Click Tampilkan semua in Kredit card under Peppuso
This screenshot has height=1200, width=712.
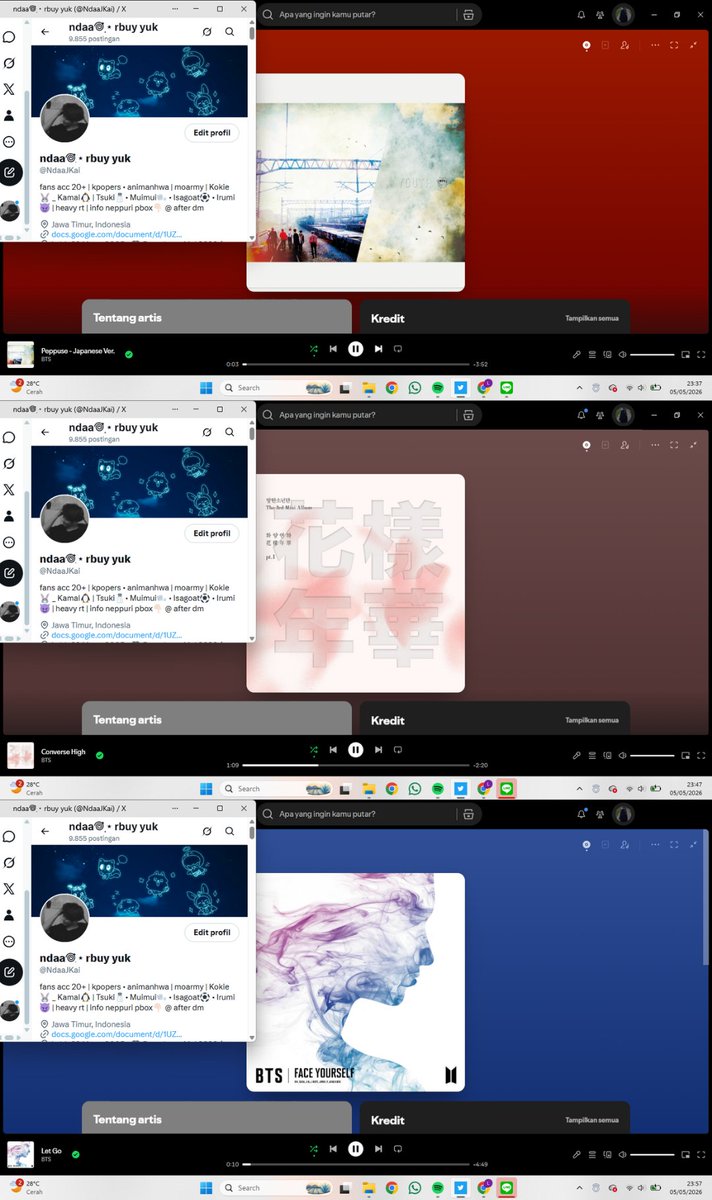tap(592, 319)
